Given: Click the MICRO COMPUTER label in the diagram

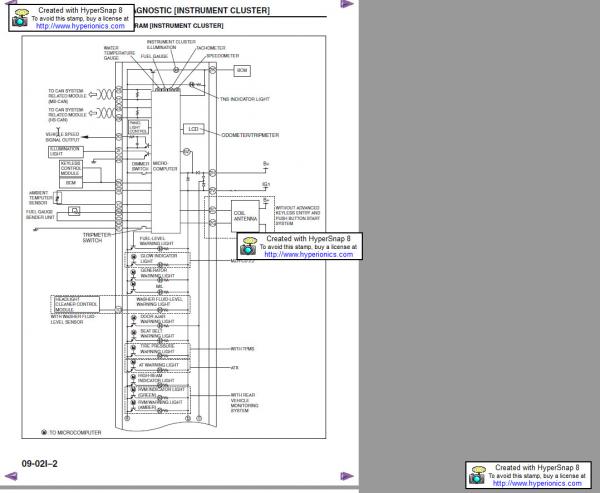Looking at the screenshot, I should pyautogui.click(x=166, y=166).
